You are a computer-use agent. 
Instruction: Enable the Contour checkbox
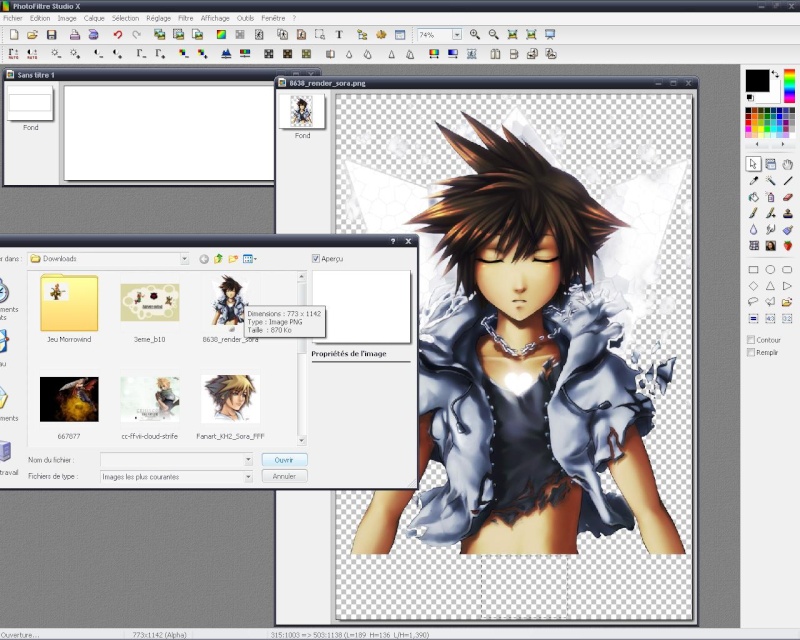click(x=751, y=340)
